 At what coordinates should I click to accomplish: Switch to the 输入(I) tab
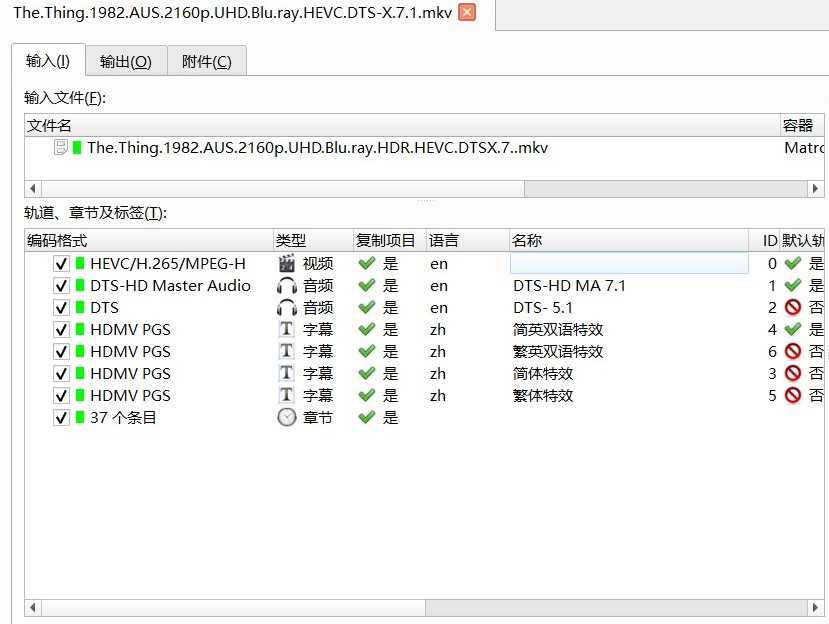tap(48, 61)
